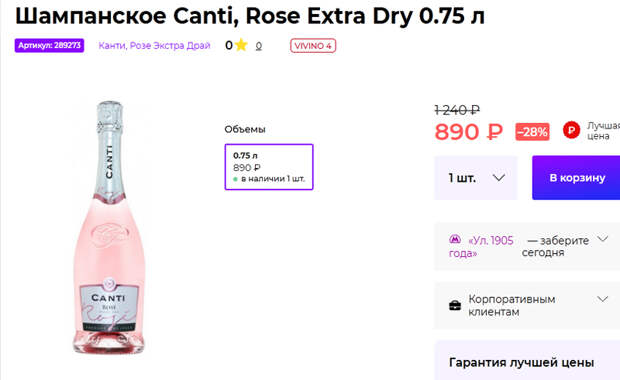This screenshot has height=380, width=620.
Task: Click the briefcase corporate clients icon
Action: click(x=455, y=305)
